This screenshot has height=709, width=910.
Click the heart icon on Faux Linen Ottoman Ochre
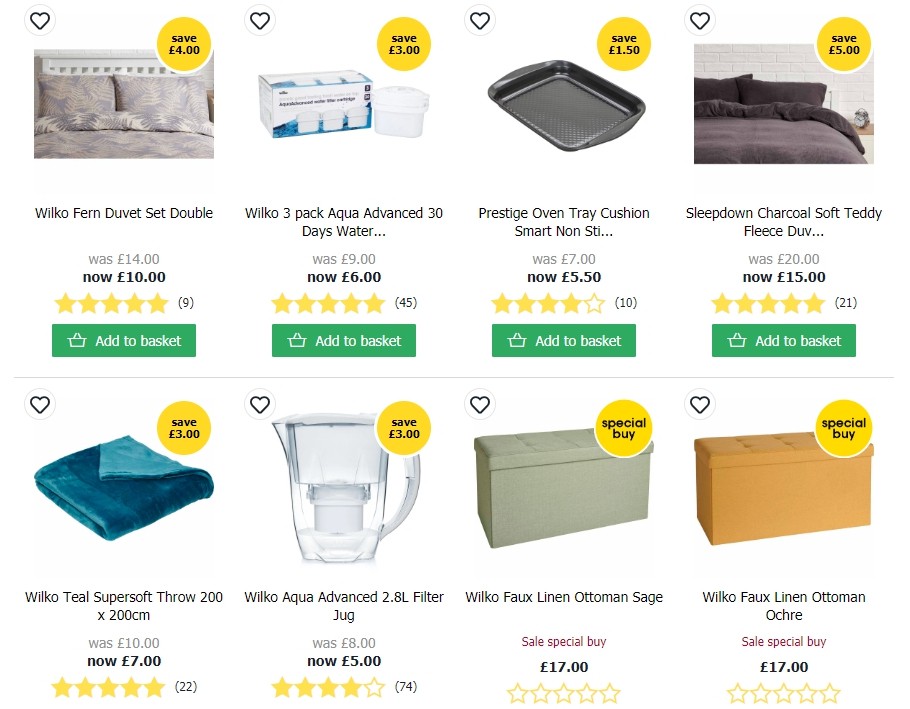700,404
